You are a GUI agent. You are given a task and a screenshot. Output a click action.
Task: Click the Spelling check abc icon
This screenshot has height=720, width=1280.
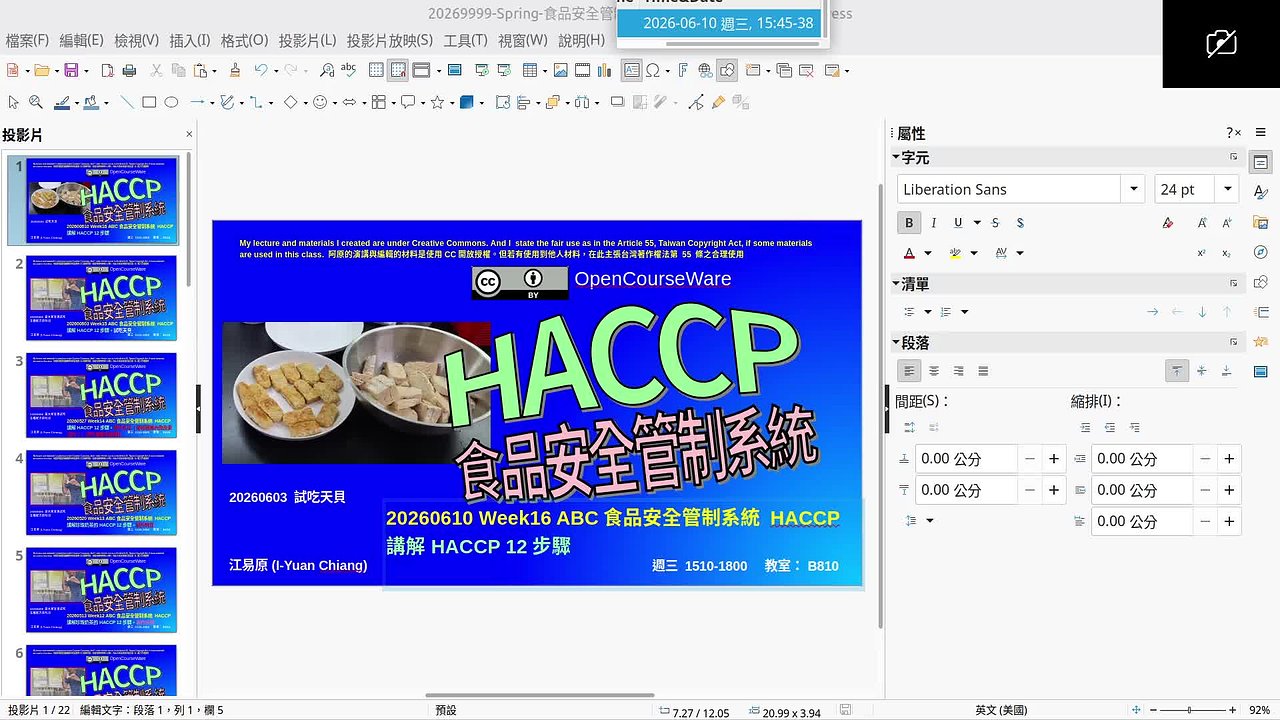point(349,70)
